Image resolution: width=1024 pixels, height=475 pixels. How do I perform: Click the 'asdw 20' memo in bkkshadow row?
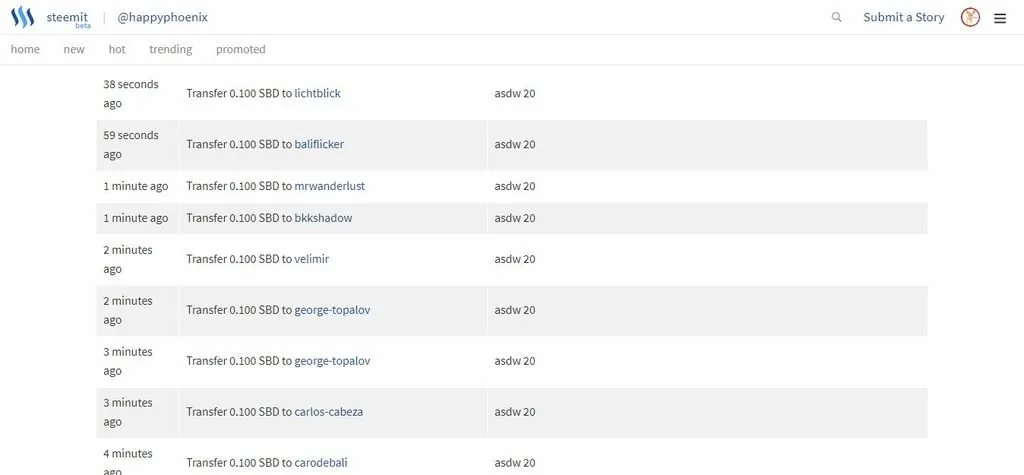pyautogui.click(x=515, y=218)
